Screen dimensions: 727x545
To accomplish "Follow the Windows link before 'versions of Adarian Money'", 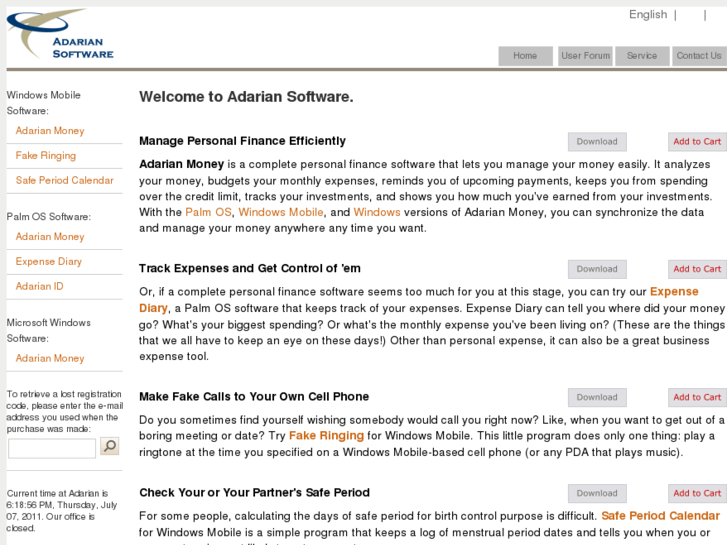I will 377,212.
